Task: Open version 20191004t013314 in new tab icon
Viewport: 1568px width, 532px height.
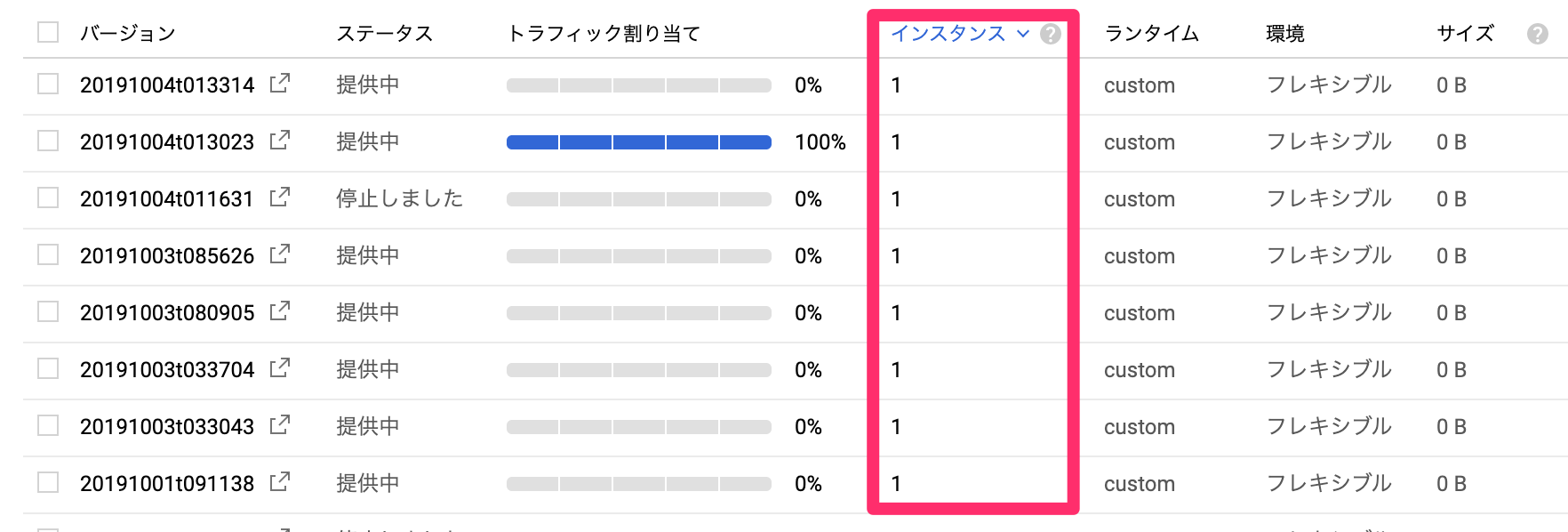Action: (280, 84)
